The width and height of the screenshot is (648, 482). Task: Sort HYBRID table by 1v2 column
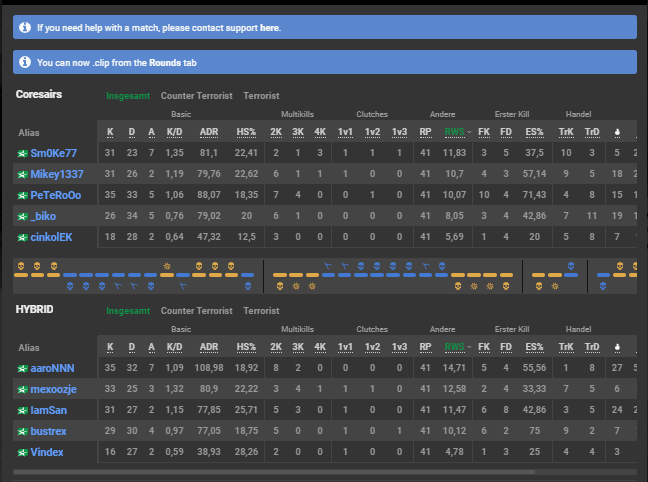click(x=372, y=347)
